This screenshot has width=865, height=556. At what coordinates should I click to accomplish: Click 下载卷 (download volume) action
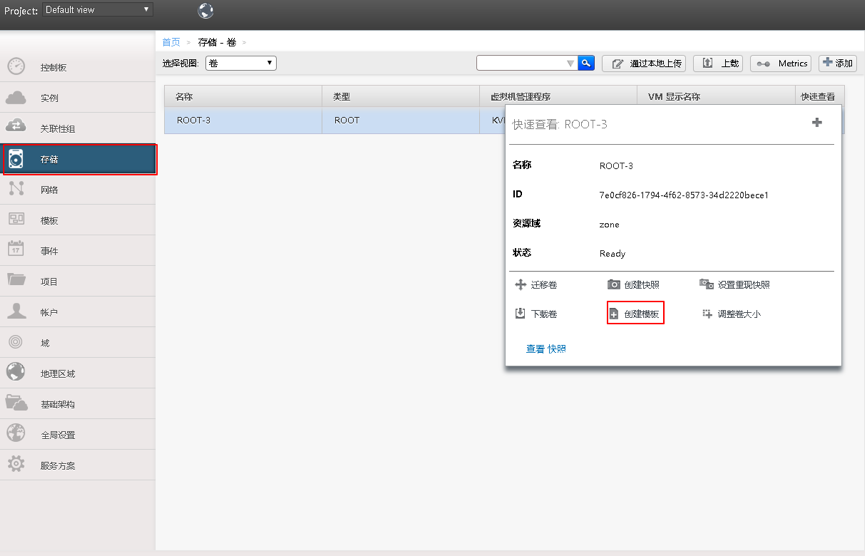[536, 314]
